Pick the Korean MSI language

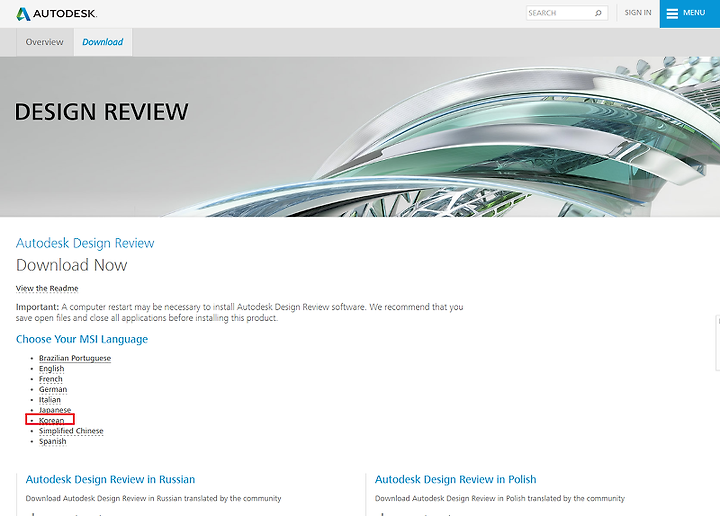(51, 421)
